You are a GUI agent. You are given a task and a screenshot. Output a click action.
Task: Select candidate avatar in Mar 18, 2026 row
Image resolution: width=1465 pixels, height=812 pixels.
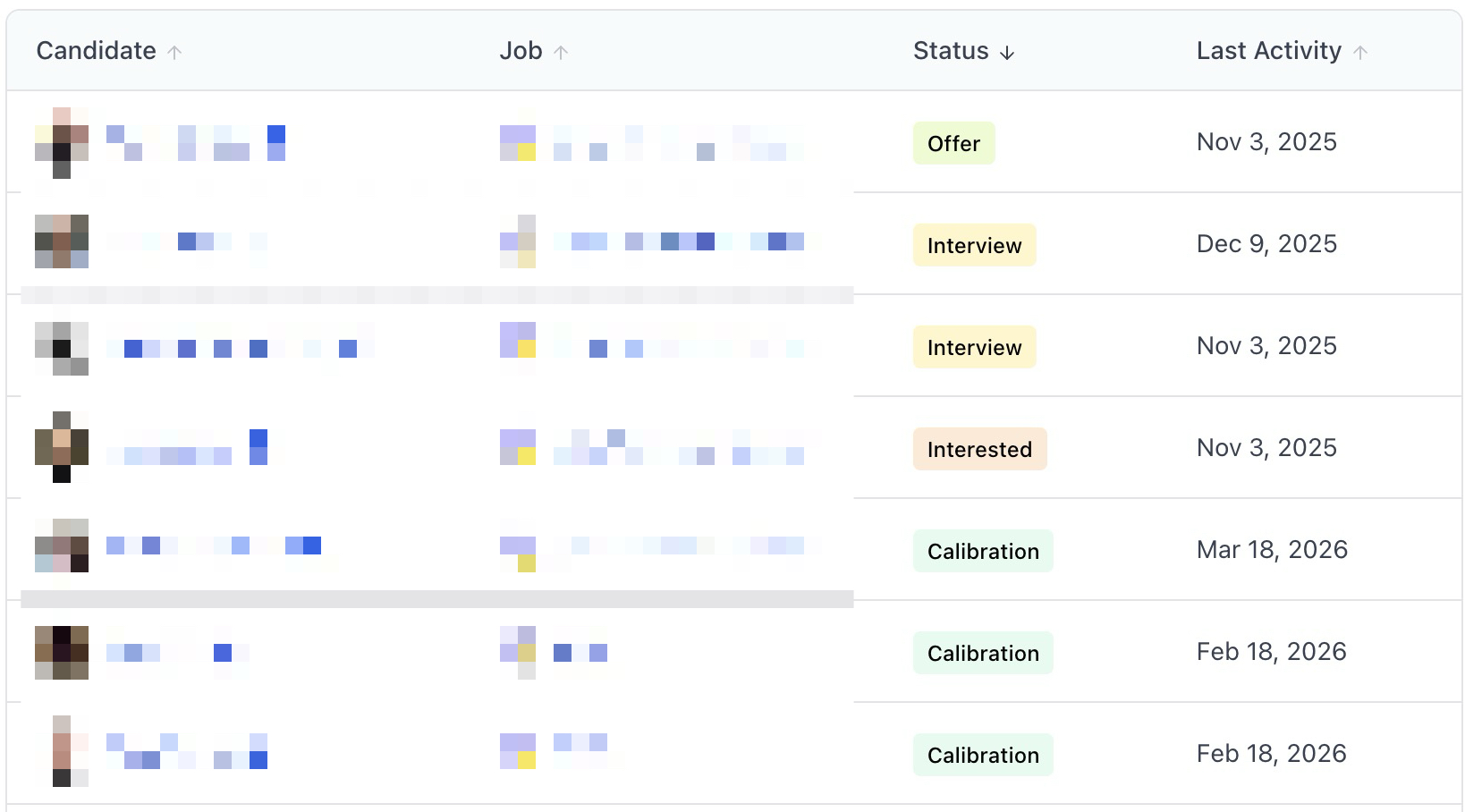click(x=62, y=546)
